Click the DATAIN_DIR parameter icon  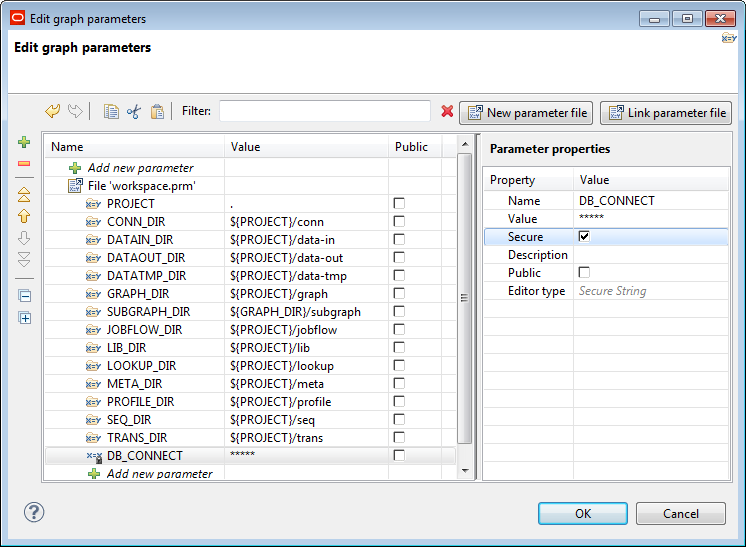click(x=93, y=240)
